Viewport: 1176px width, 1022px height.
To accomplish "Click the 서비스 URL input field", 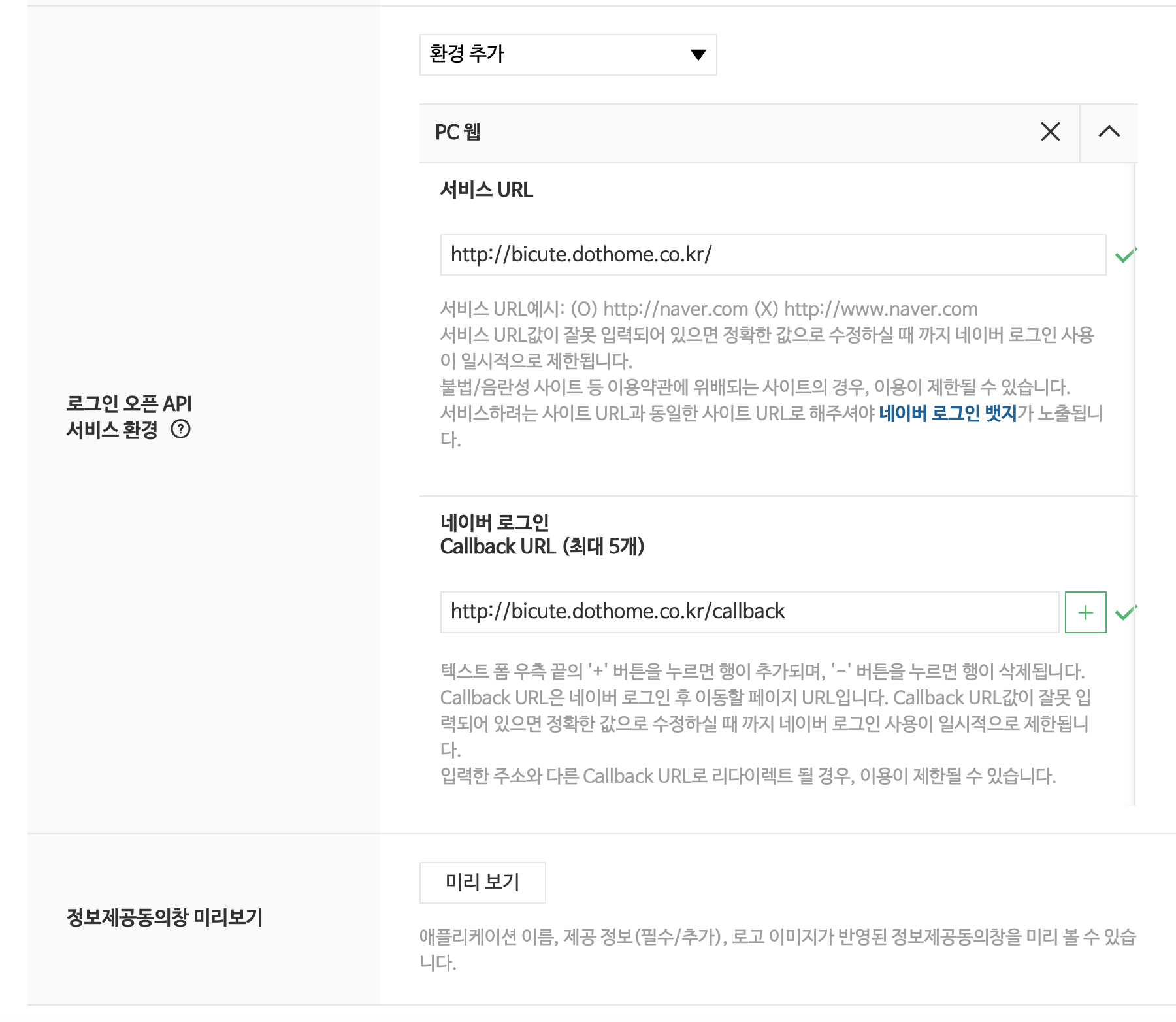I will tap(773, 255).
